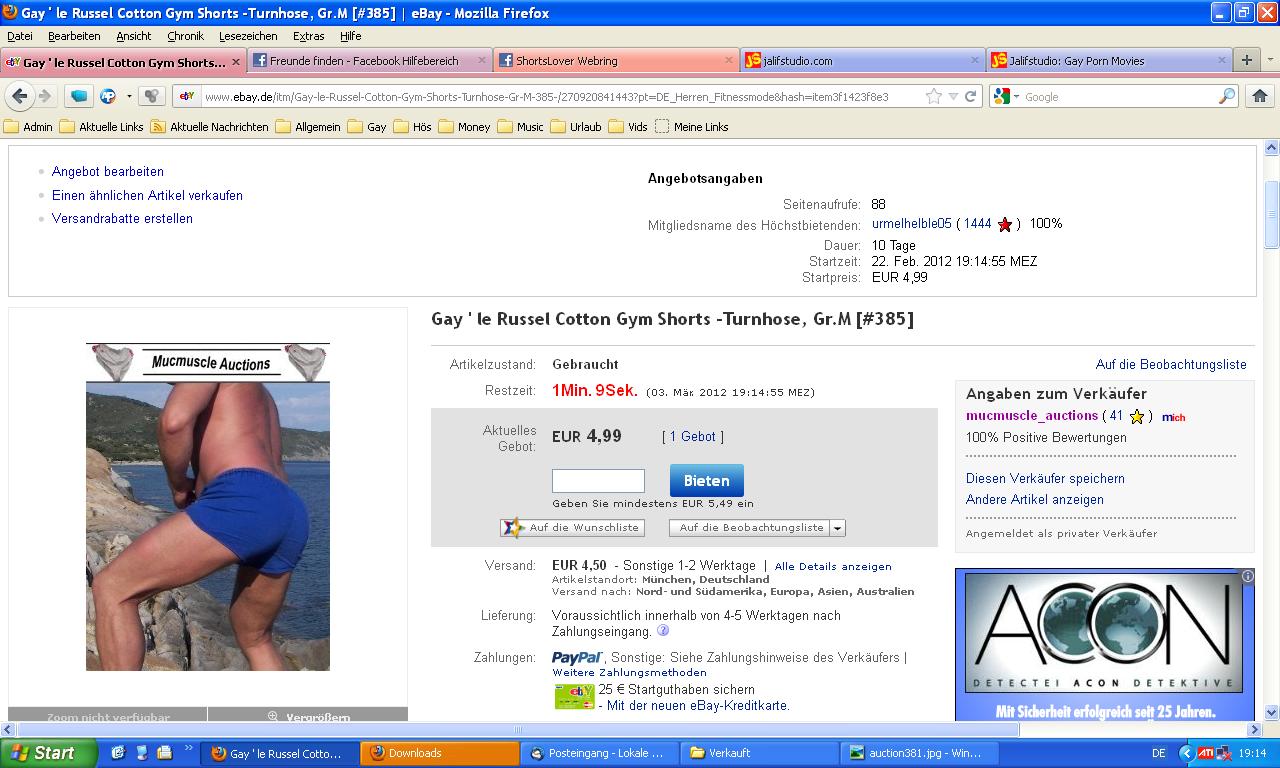Close the ShortsLover Webring tab
This screenshot has height=768, width=1280.
click(728, 61)
